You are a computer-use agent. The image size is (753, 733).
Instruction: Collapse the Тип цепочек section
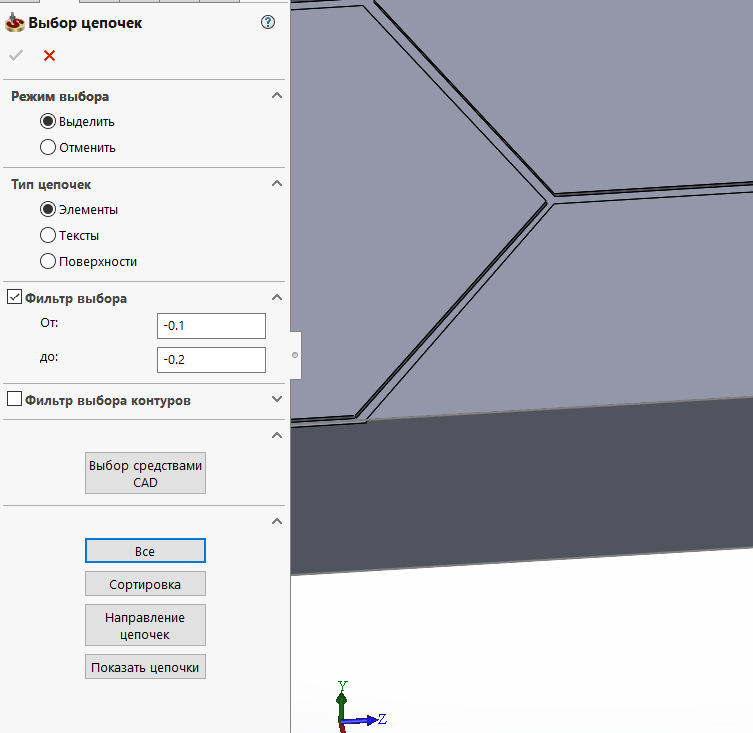[x=277, y=183]
